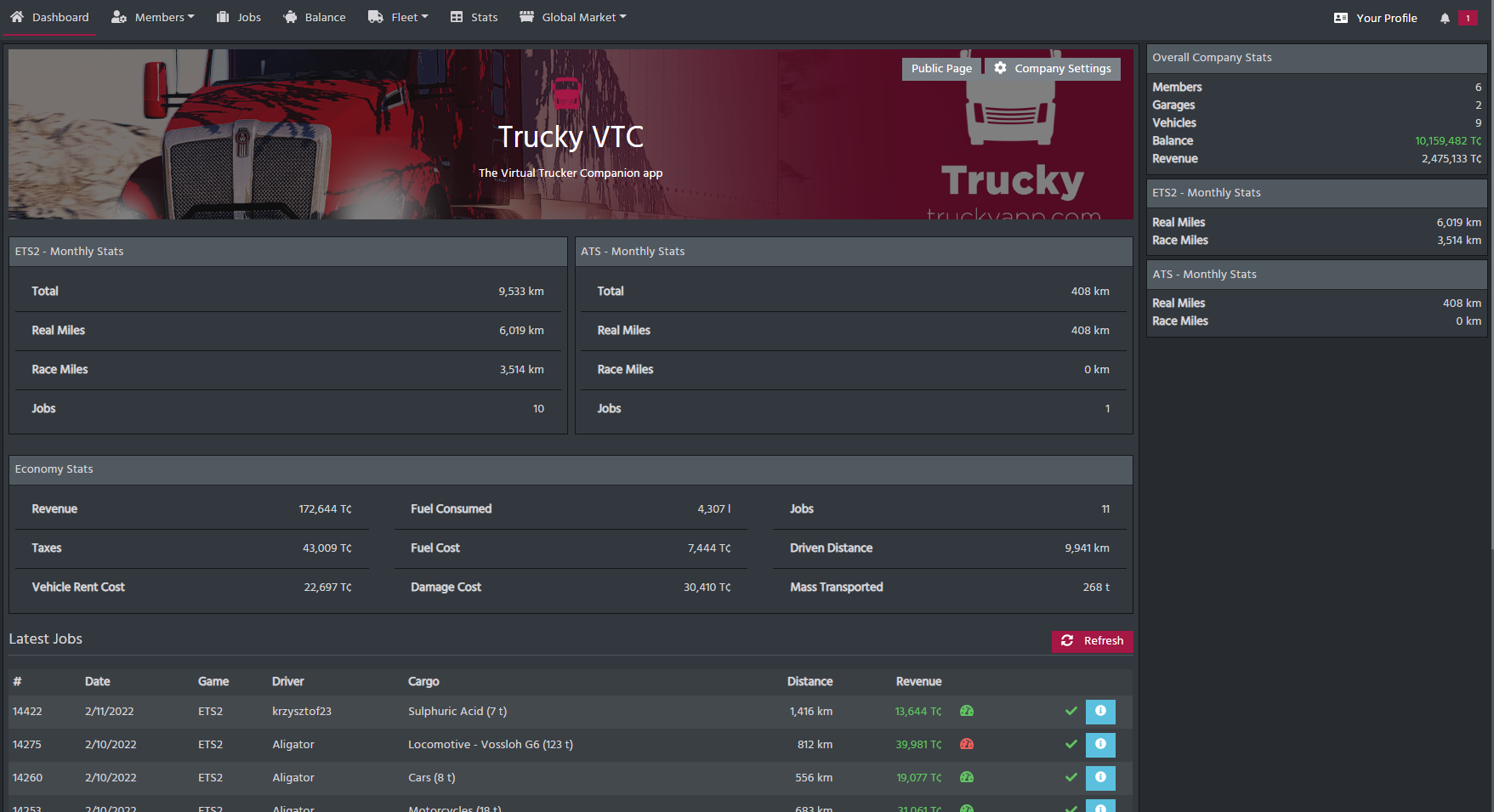The width and height of the screenshot is (1494, 812).
Task: Click the Jobs briefcase icon
Action: click(223, 17)
